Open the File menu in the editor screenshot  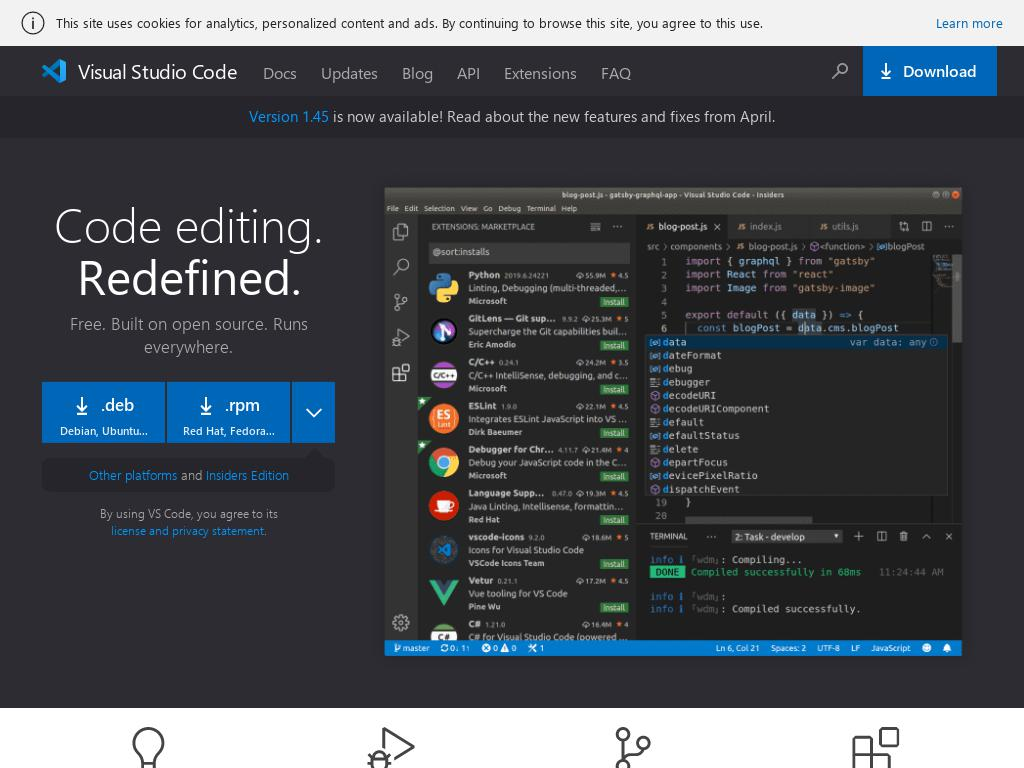click(392, 208)
